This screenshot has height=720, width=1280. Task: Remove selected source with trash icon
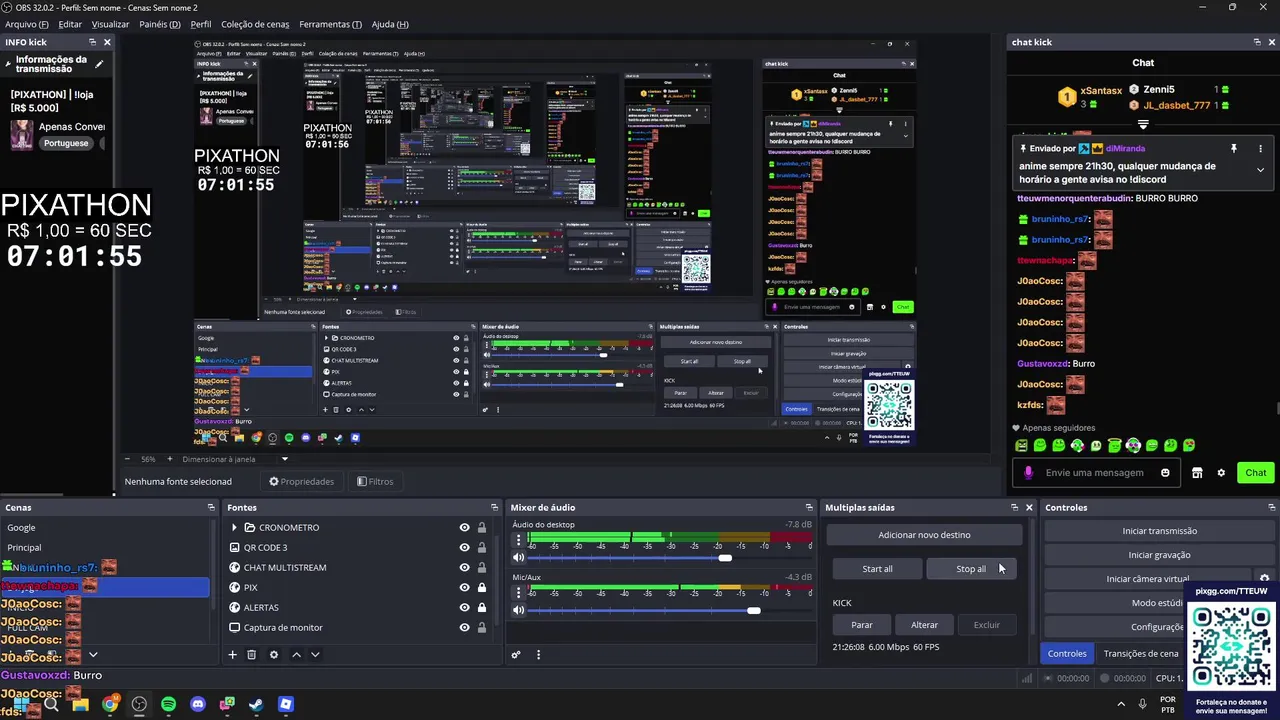251,655
